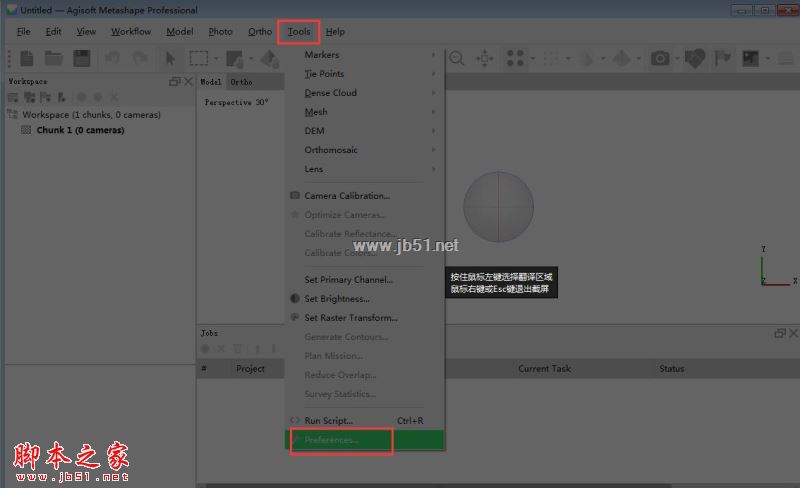Click the Remove X icon in Workspace toolbar
This screenshot has height=488, width=800.
(114, 97)
